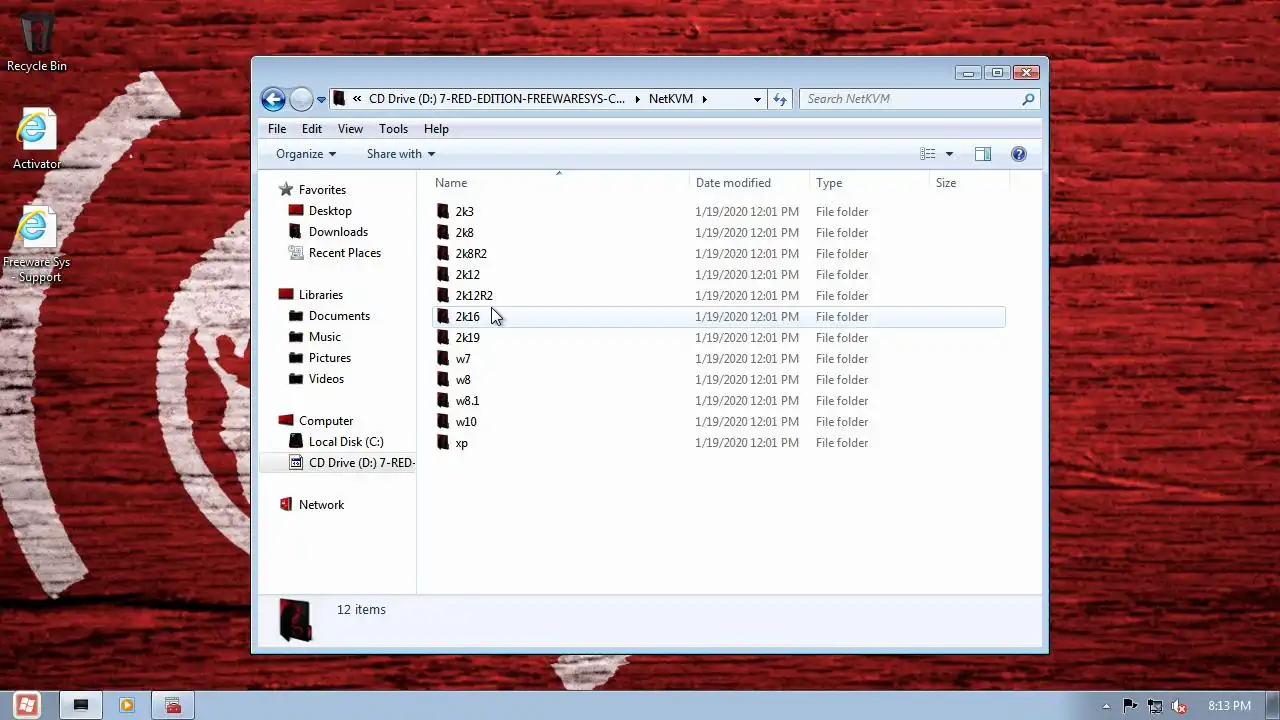Expand the arrow after NetKVM breadcrumb
This screenshot has height=720, width=1280.
pyautogui.click(x=704, y=99)
